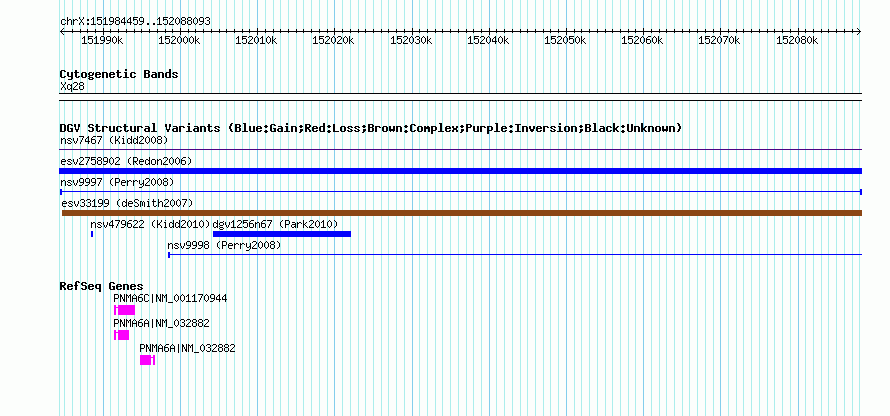Click the 152040k ruler tick label

click(488, 40)
